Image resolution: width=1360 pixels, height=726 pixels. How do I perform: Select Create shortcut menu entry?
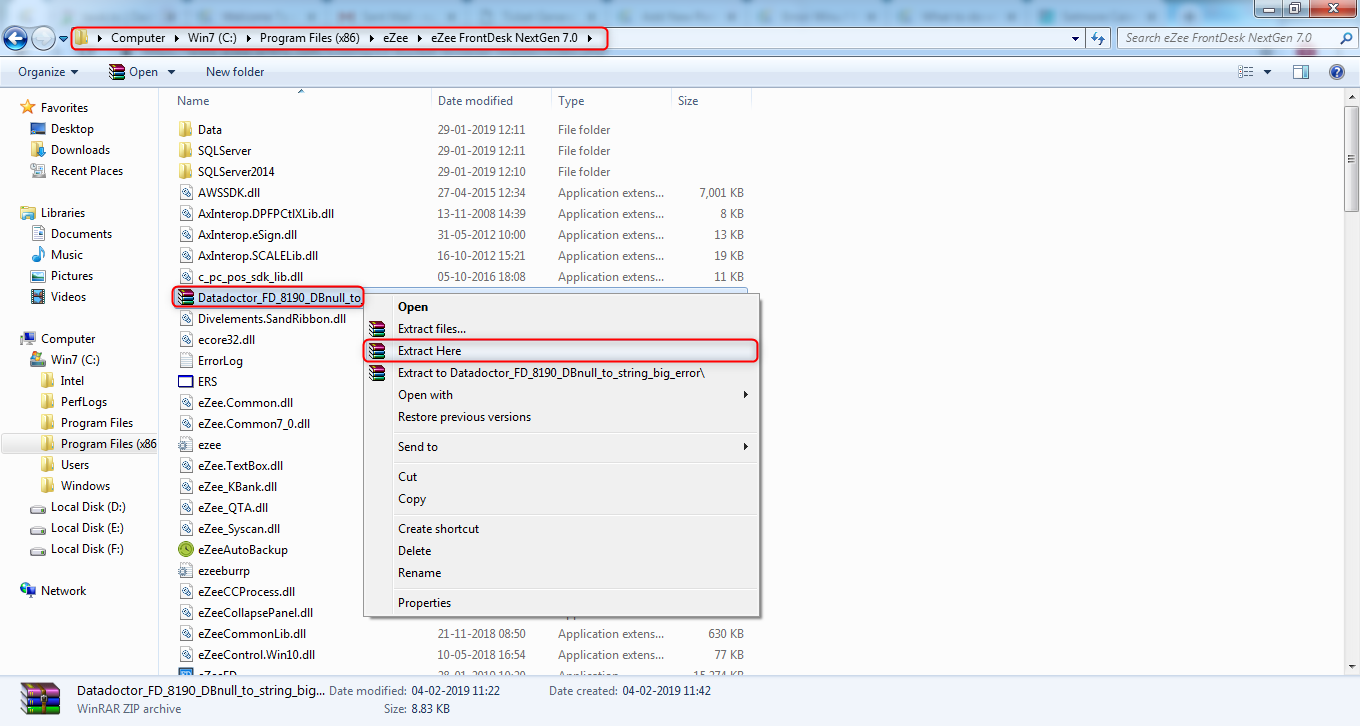(438, 529)
